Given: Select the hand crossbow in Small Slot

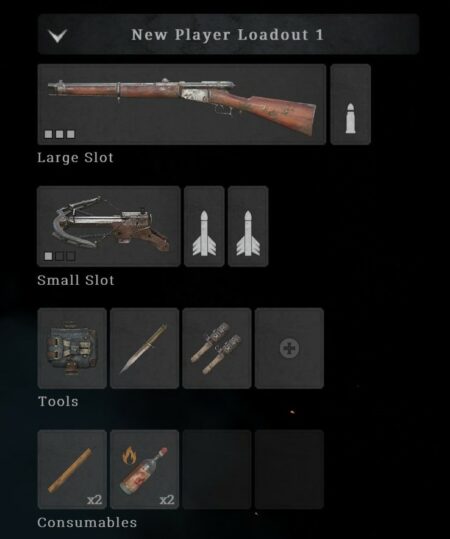Looking at the screenshot, I should 109,226.
